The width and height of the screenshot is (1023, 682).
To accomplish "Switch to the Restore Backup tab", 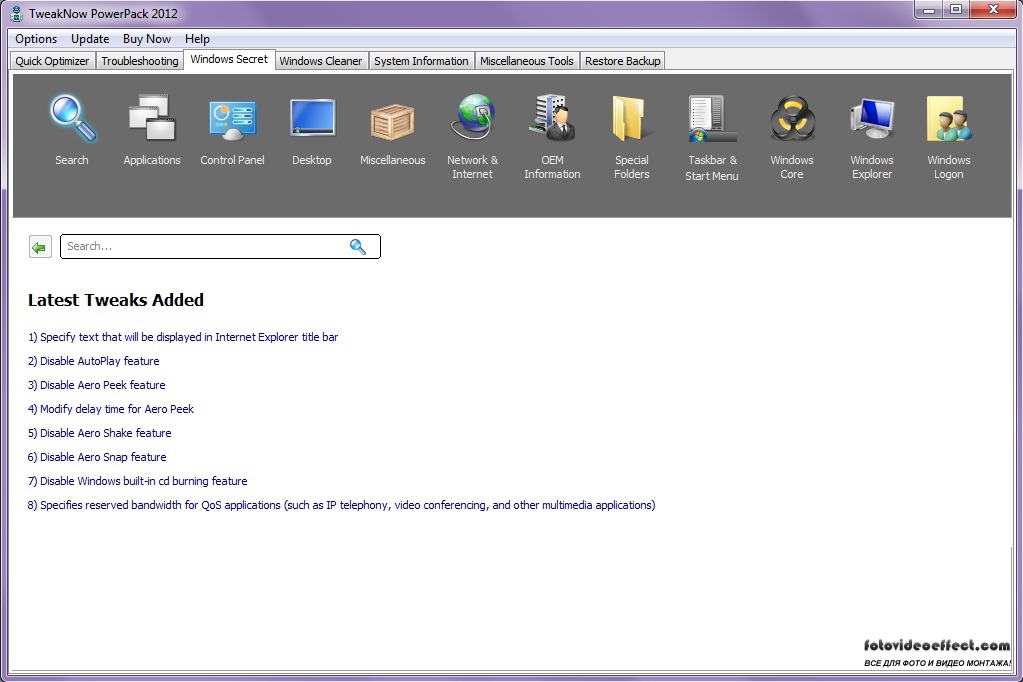I will point(622,61).
